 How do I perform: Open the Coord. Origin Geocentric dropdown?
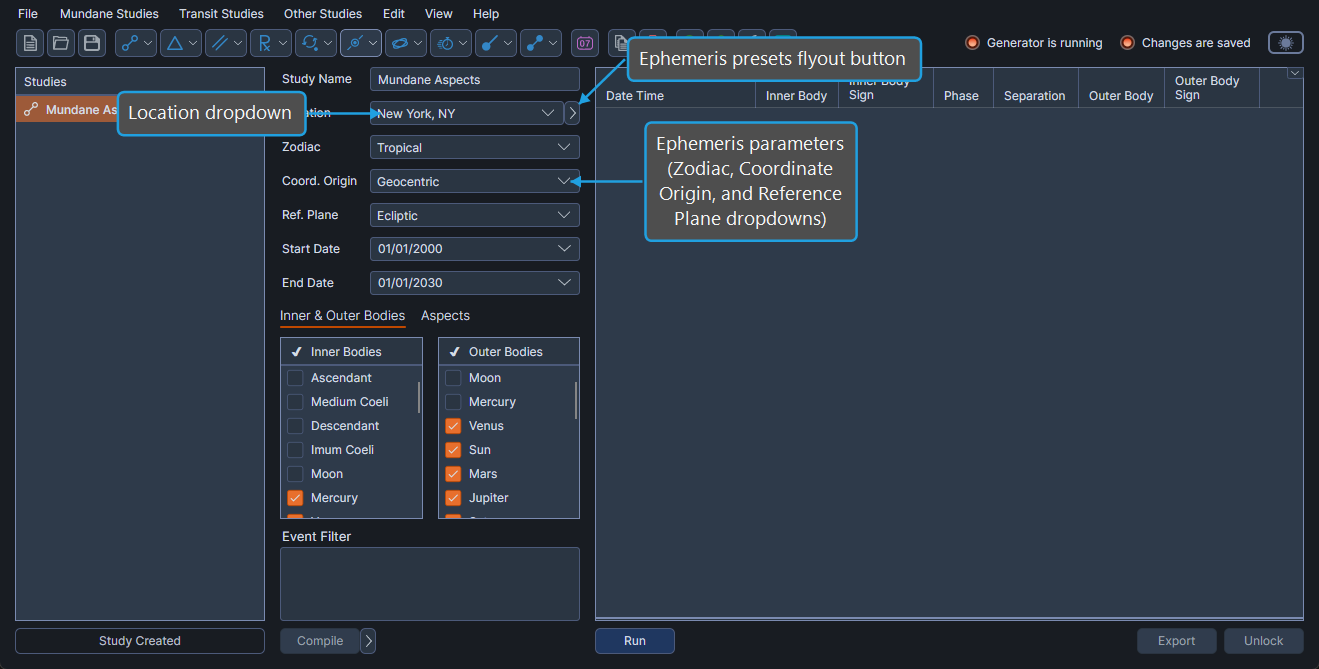click(x=475, y=181)
